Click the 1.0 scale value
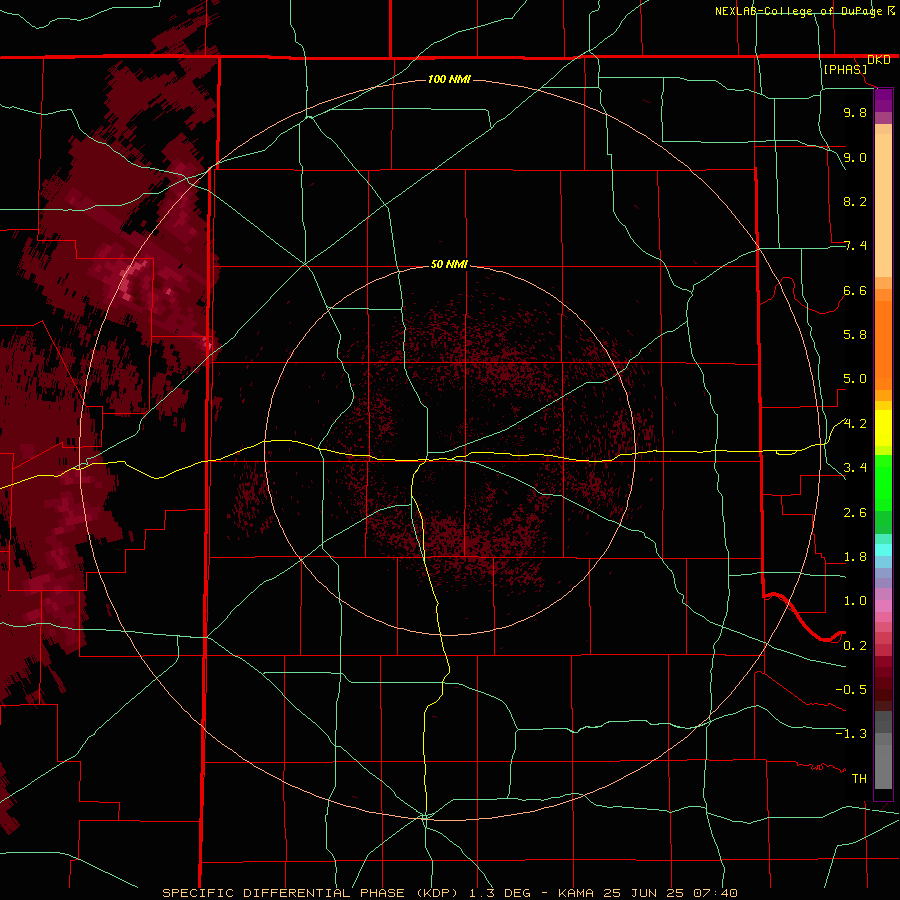 tap(855, 601)
